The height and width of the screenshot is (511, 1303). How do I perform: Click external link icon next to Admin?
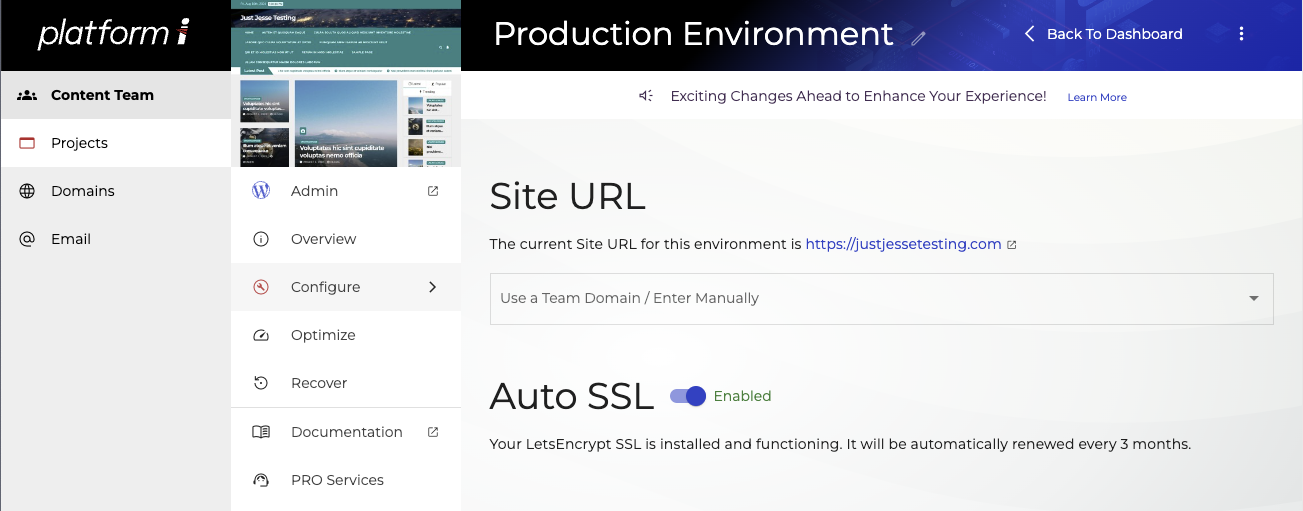(433, 191)
